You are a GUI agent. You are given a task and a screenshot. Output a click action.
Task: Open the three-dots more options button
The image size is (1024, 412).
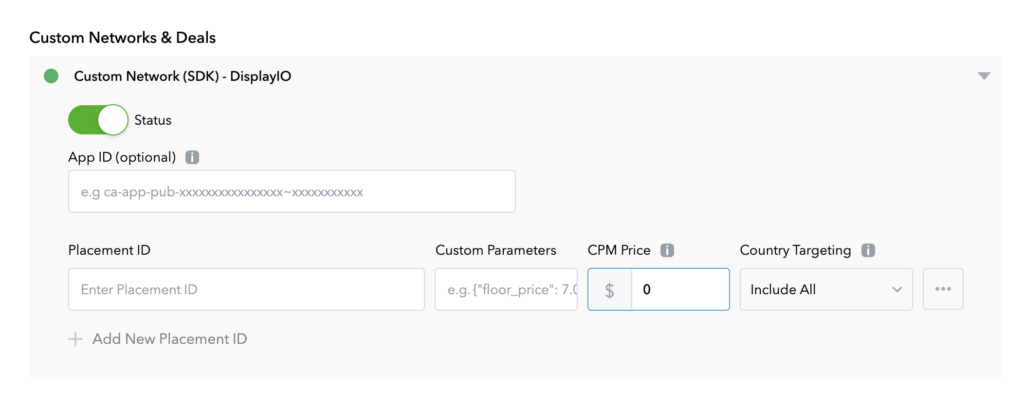pyautogui.click(x=943, y=289)
